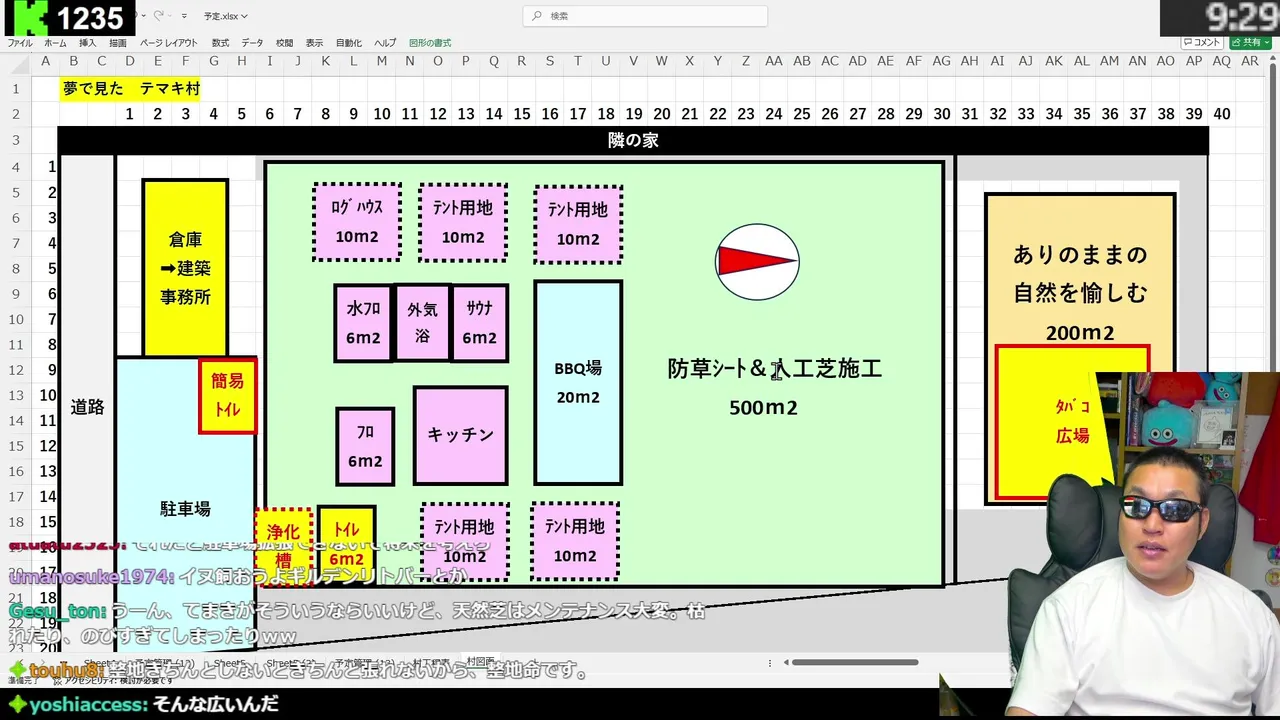
Task: Click the redo arrow in quick access toolbar
Action: tap(159, 16)
